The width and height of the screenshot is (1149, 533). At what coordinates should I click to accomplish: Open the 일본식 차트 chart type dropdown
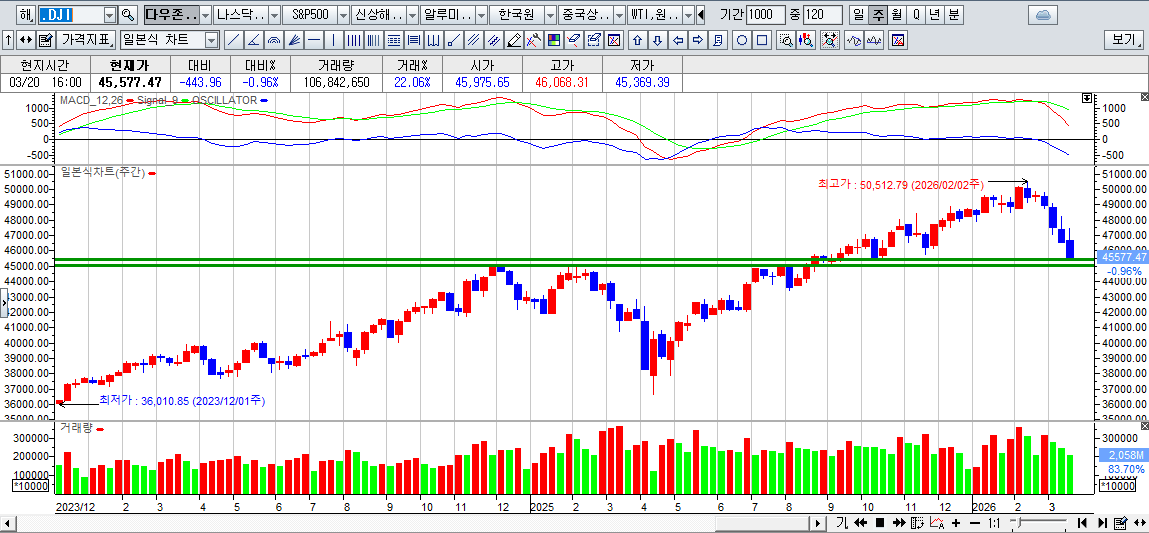pos(211,40)
